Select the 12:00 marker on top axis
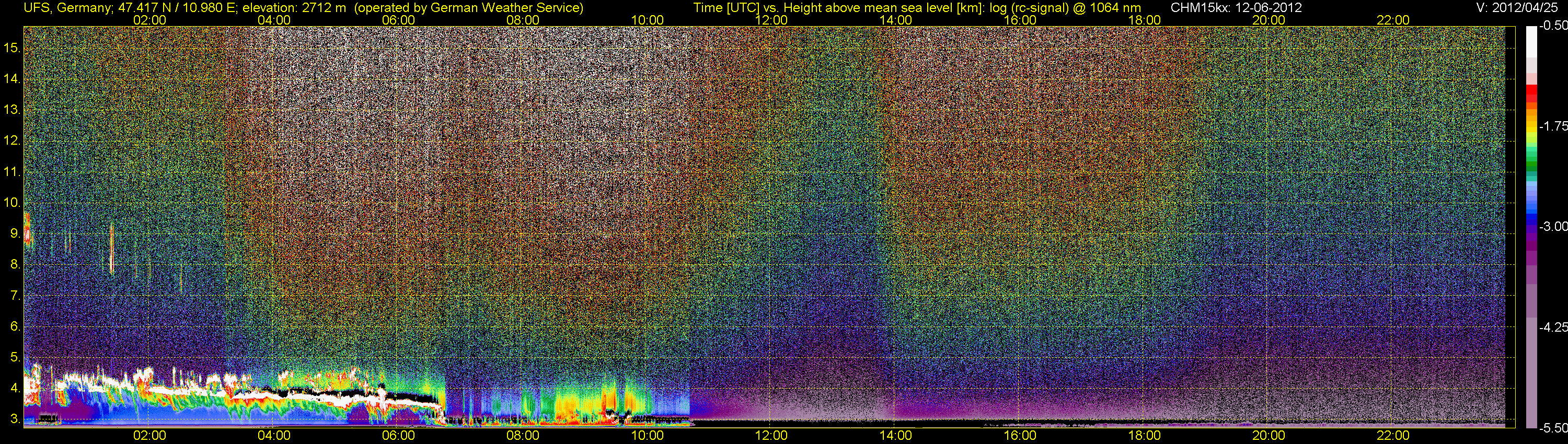1568x444 pixels. point(771,20)
